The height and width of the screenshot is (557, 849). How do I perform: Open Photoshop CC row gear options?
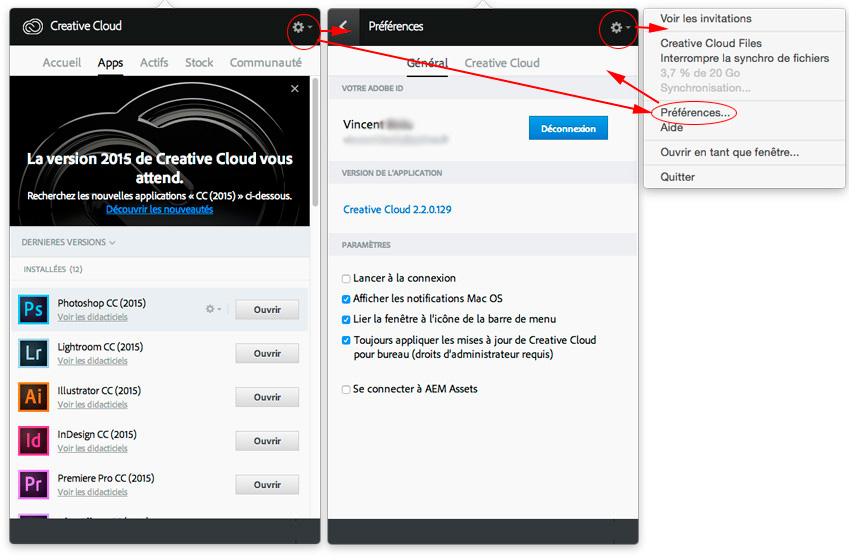pos(213,309)
